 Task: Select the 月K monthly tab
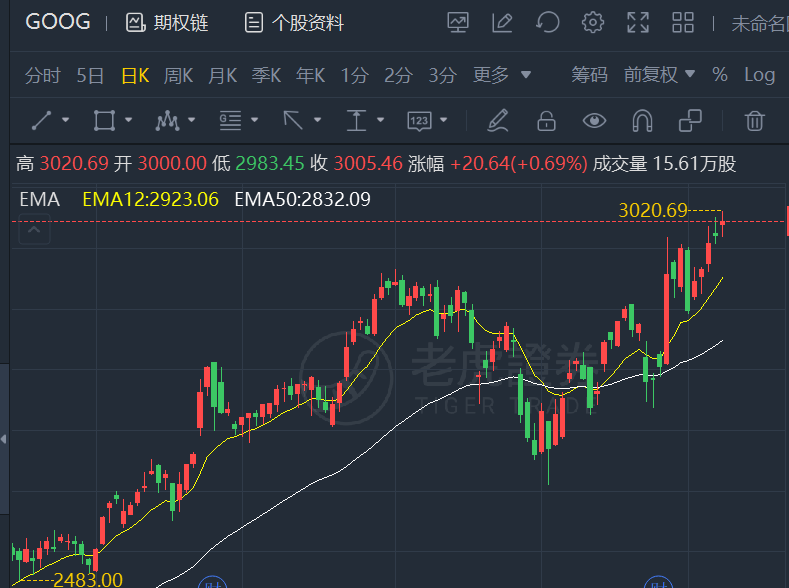[x=222, y=75]
